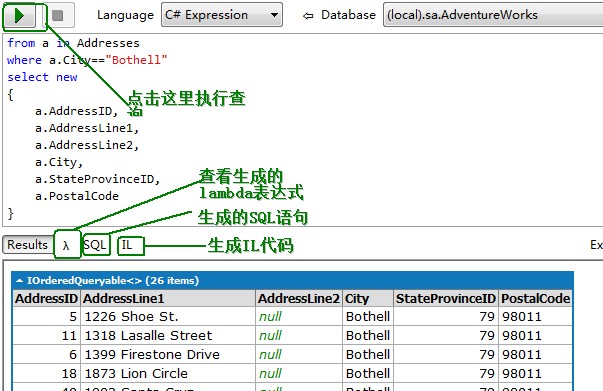The image size is (603, 391).
Task: Click Bothell in the 1318 Lasalle Street row
Action: tap(368, 336)
